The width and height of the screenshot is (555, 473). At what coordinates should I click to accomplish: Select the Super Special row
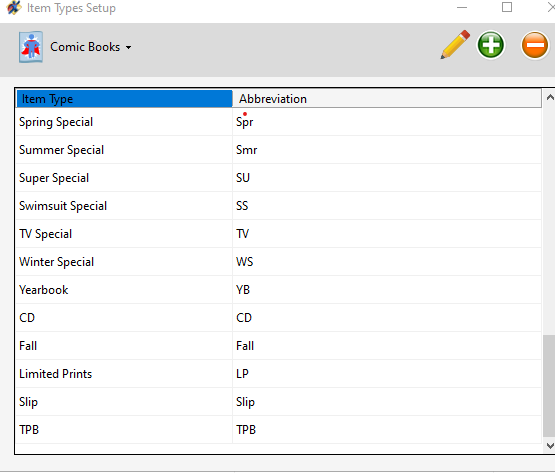pos(279,178)
